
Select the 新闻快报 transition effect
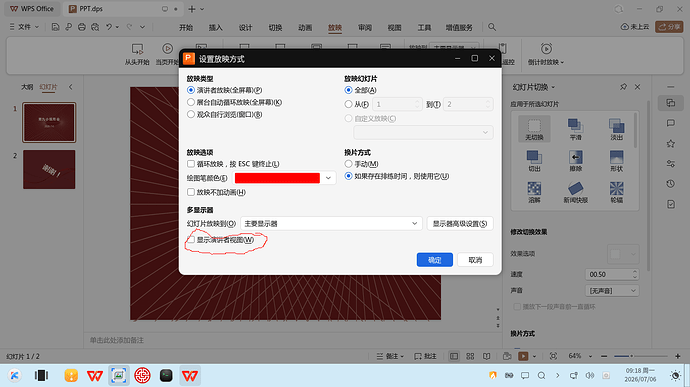(x=576, y=192)
